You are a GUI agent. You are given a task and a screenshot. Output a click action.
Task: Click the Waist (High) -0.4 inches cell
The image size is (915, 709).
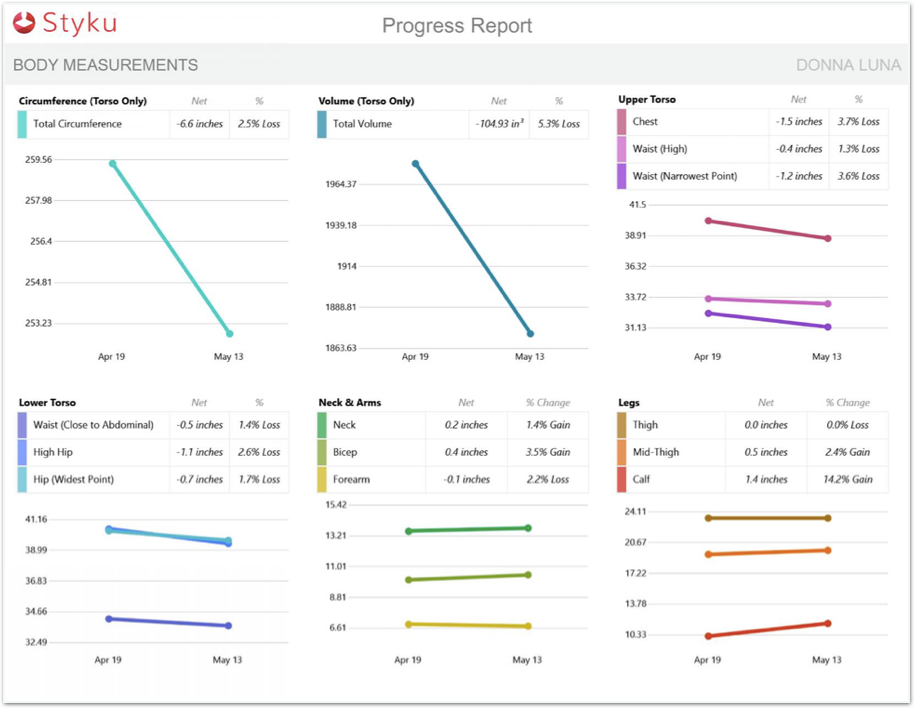(799, 149)
